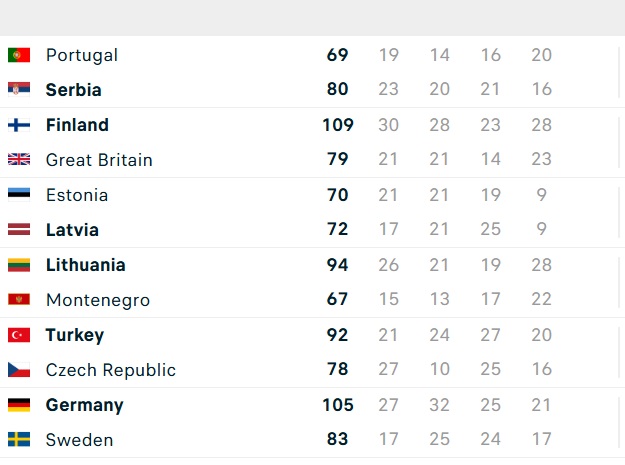The width and height of the screenshot is (625, 465).
Task: Click the Turkey flag icon
Action: coord(19,335)
